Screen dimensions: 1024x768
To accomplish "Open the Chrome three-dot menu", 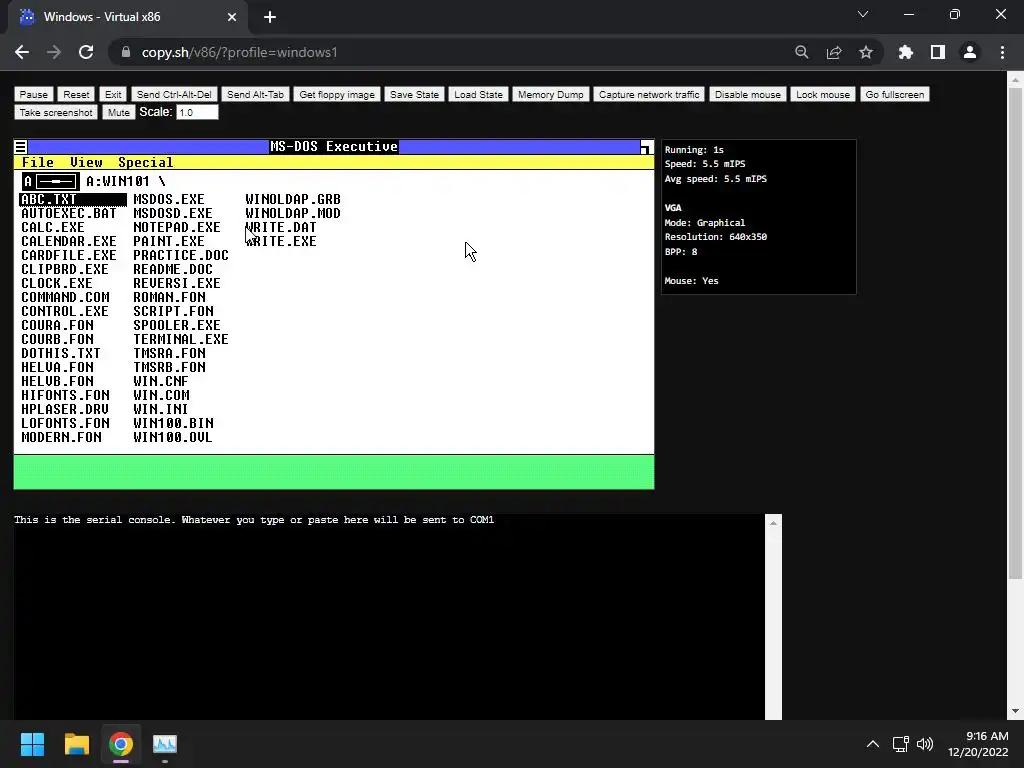I will (x=1002, y=52).
